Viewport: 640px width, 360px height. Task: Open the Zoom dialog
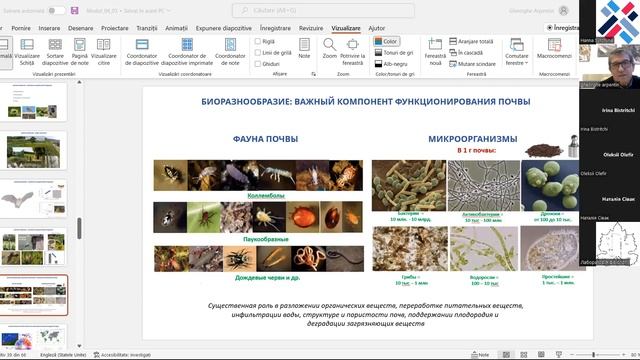329,49
